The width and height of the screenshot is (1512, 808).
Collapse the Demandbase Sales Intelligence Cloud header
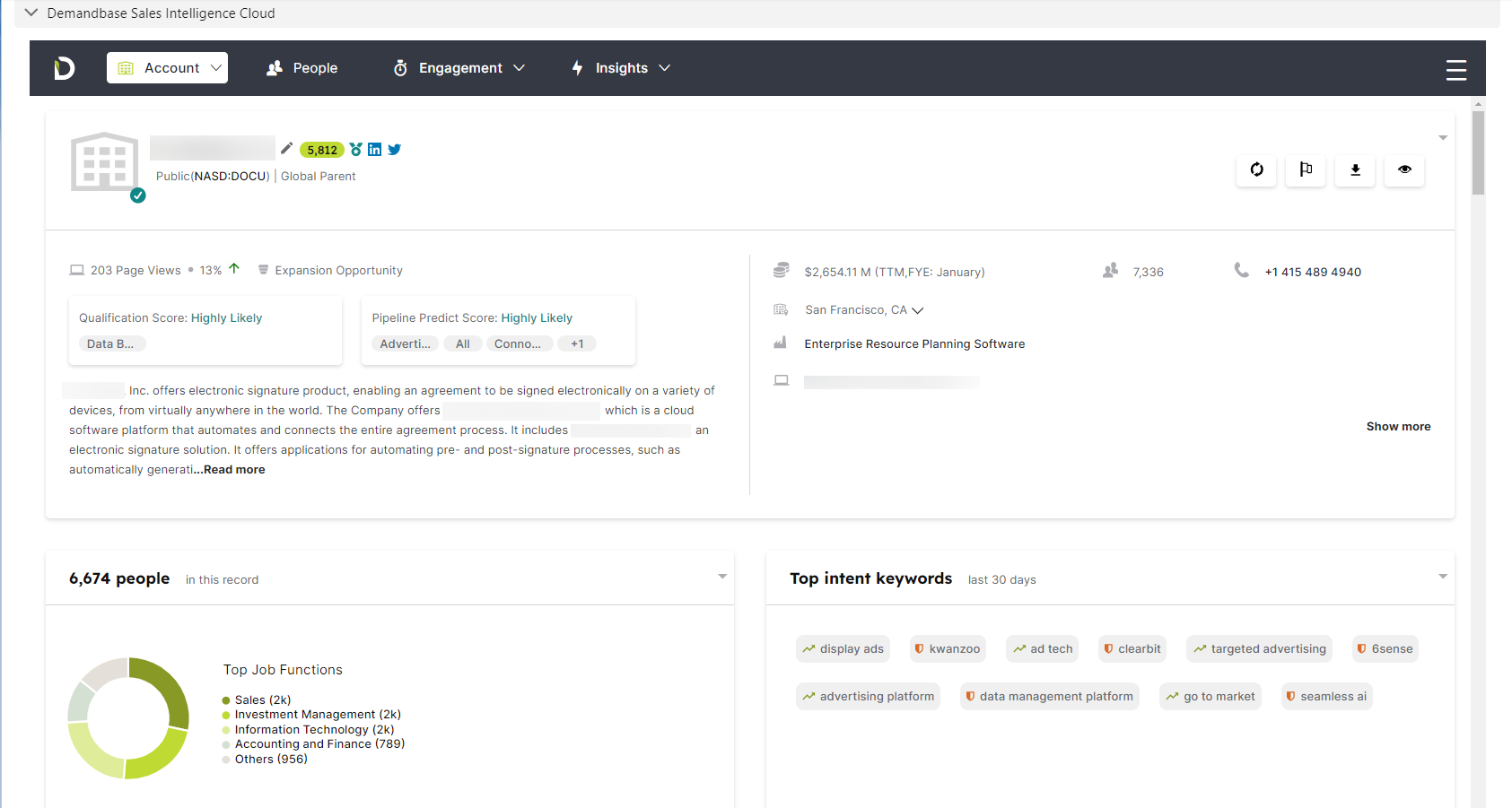tap(31, 13)
